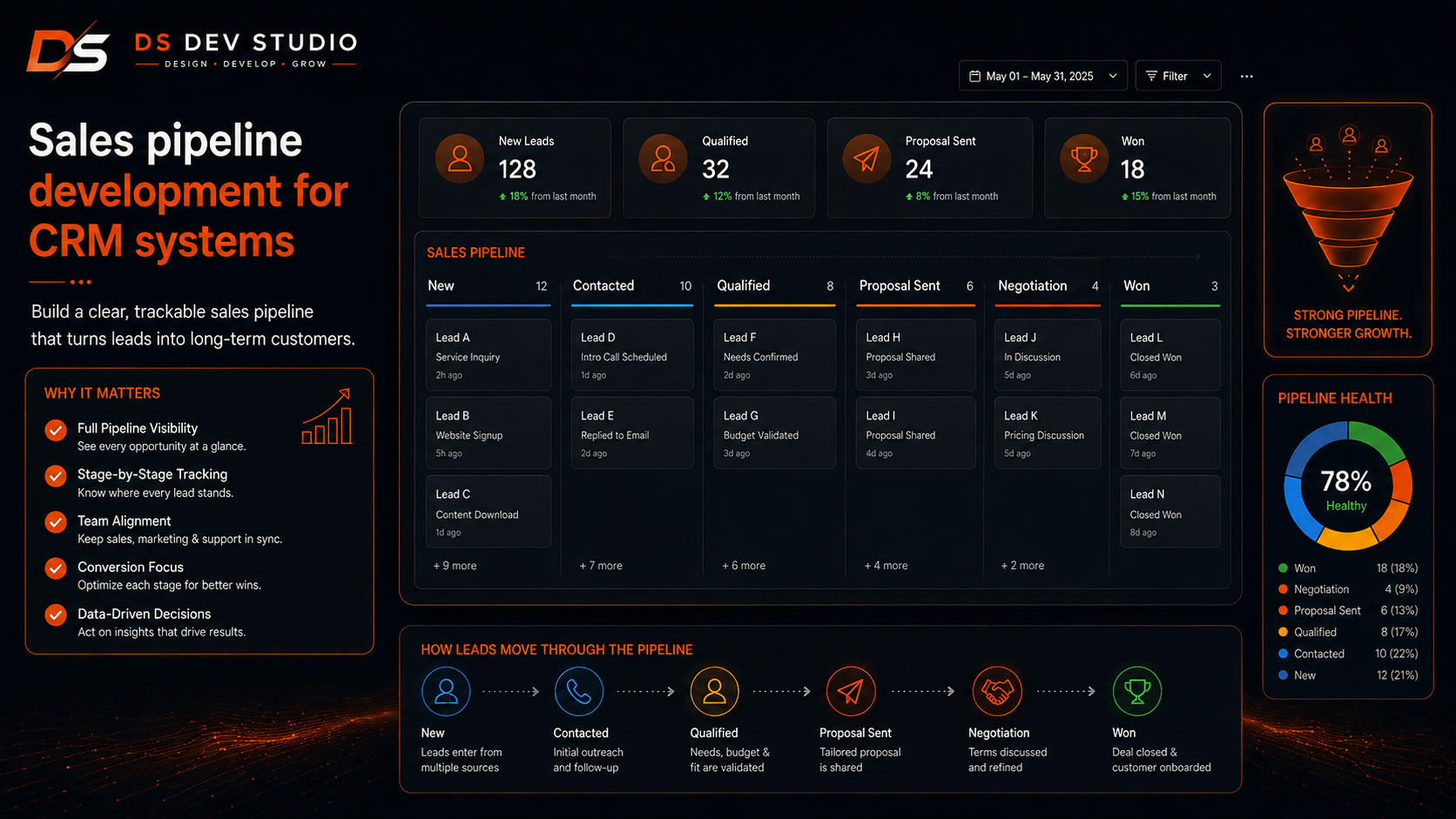Open the Lead G Budget Validated card
1456x819 pixels.
774,433
